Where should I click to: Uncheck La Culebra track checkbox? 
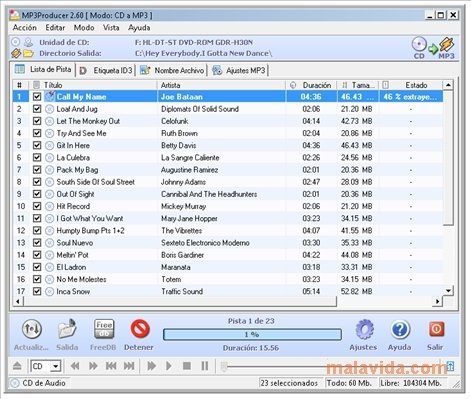tap(37, 158)
